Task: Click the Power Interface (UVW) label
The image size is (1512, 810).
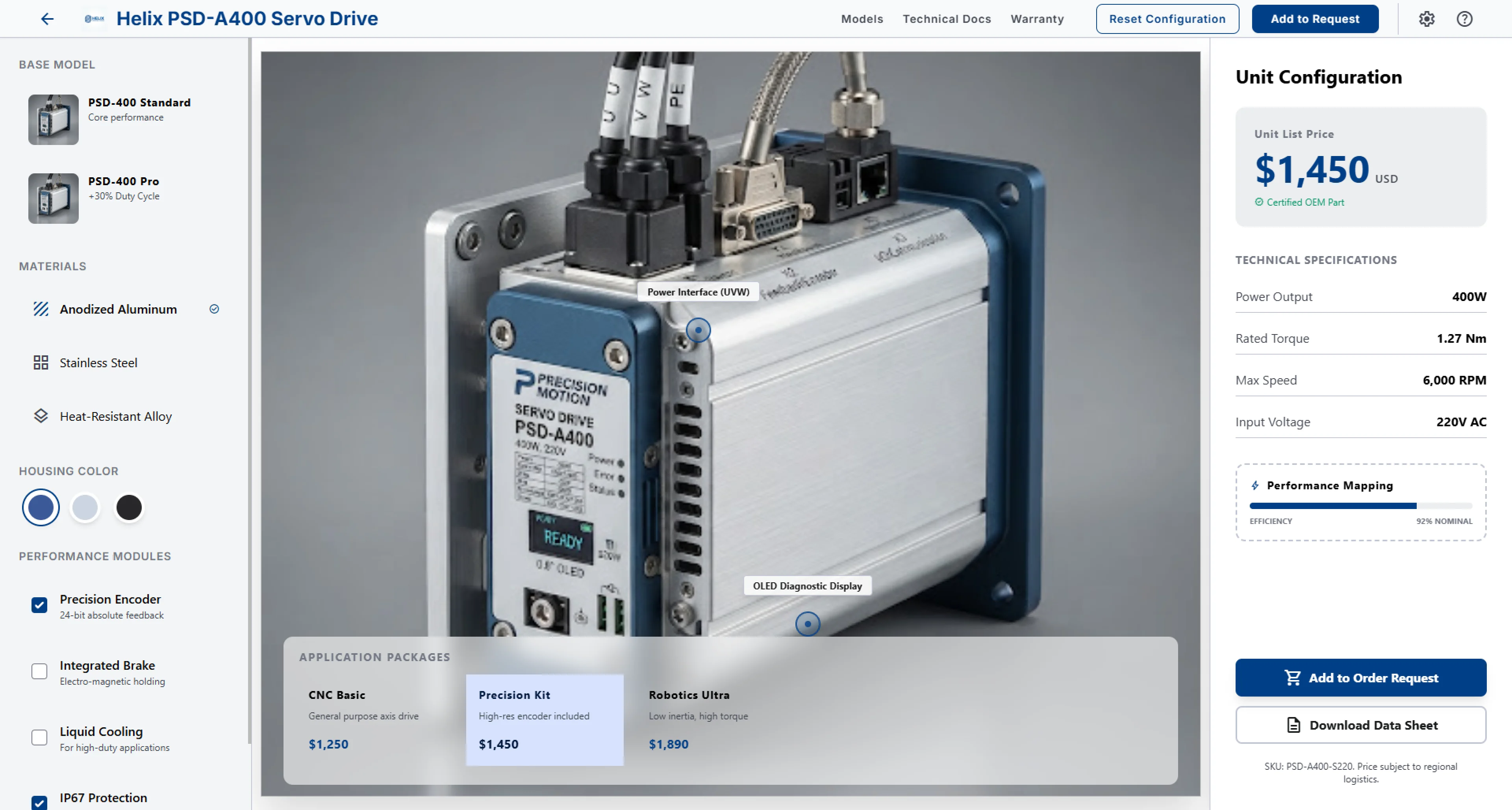Action: point(698,292)
